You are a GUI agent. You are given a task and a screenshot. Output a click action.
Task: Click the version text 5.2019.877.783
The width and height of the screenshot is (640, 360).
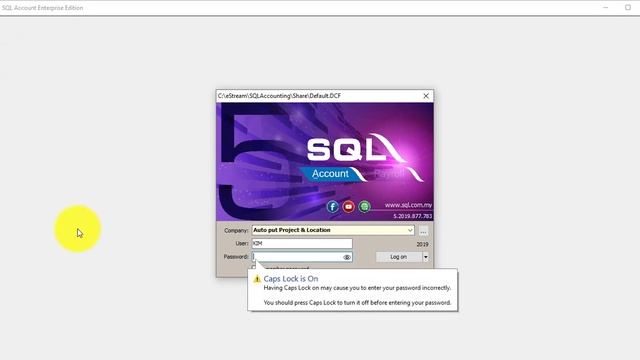click(x=413, y=216)
